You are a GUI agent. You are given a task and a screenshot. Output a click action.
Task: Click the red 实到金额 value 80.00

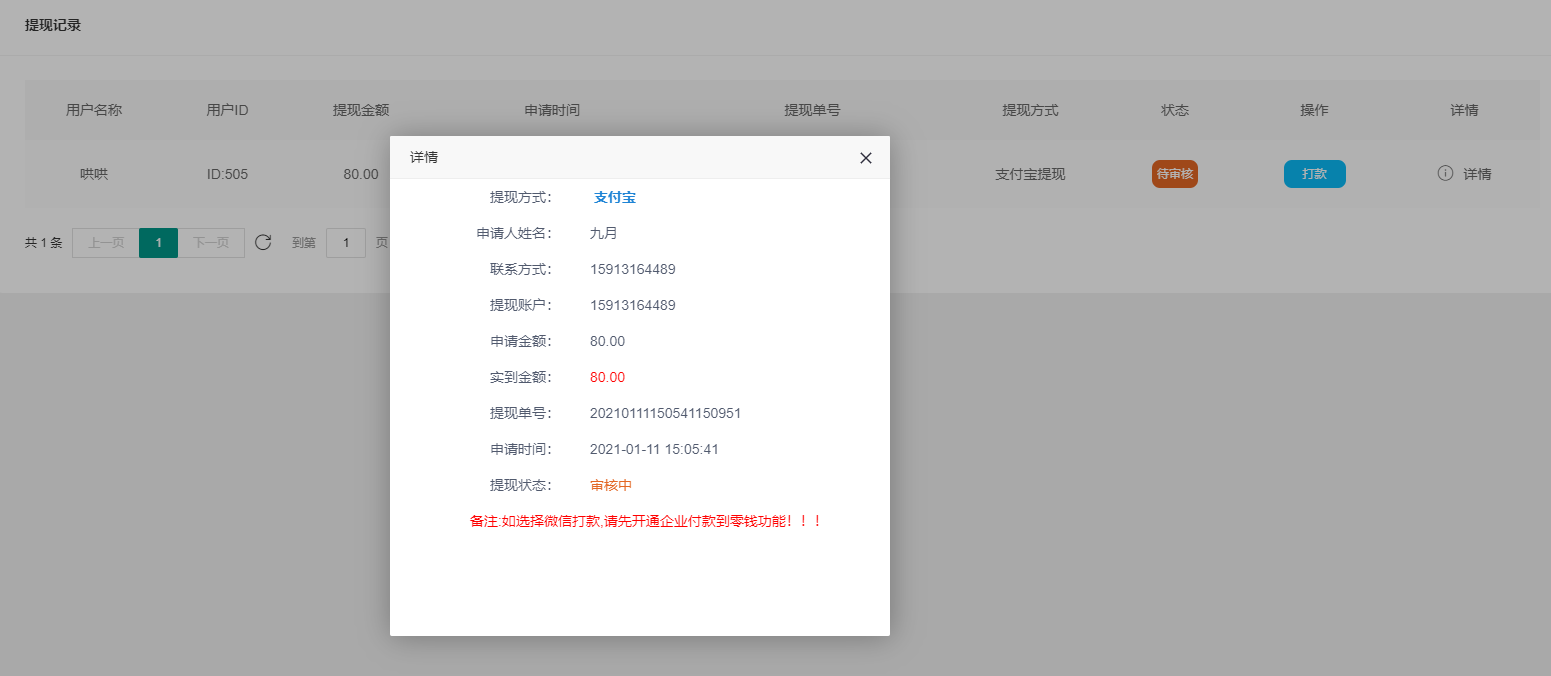(x=607, y=377)
